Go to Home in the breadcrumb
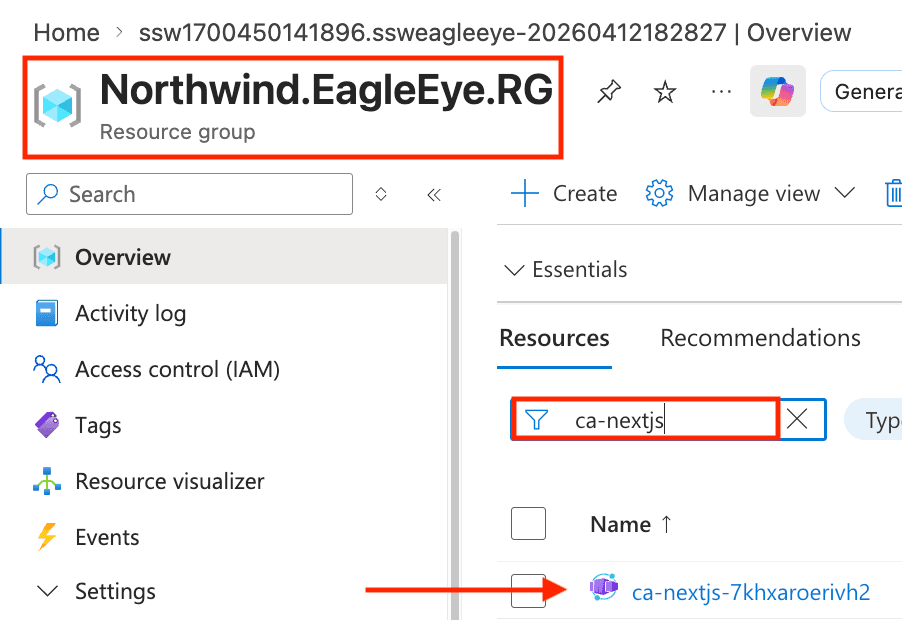This screenshot has height=620, width=902. point(66,32)
